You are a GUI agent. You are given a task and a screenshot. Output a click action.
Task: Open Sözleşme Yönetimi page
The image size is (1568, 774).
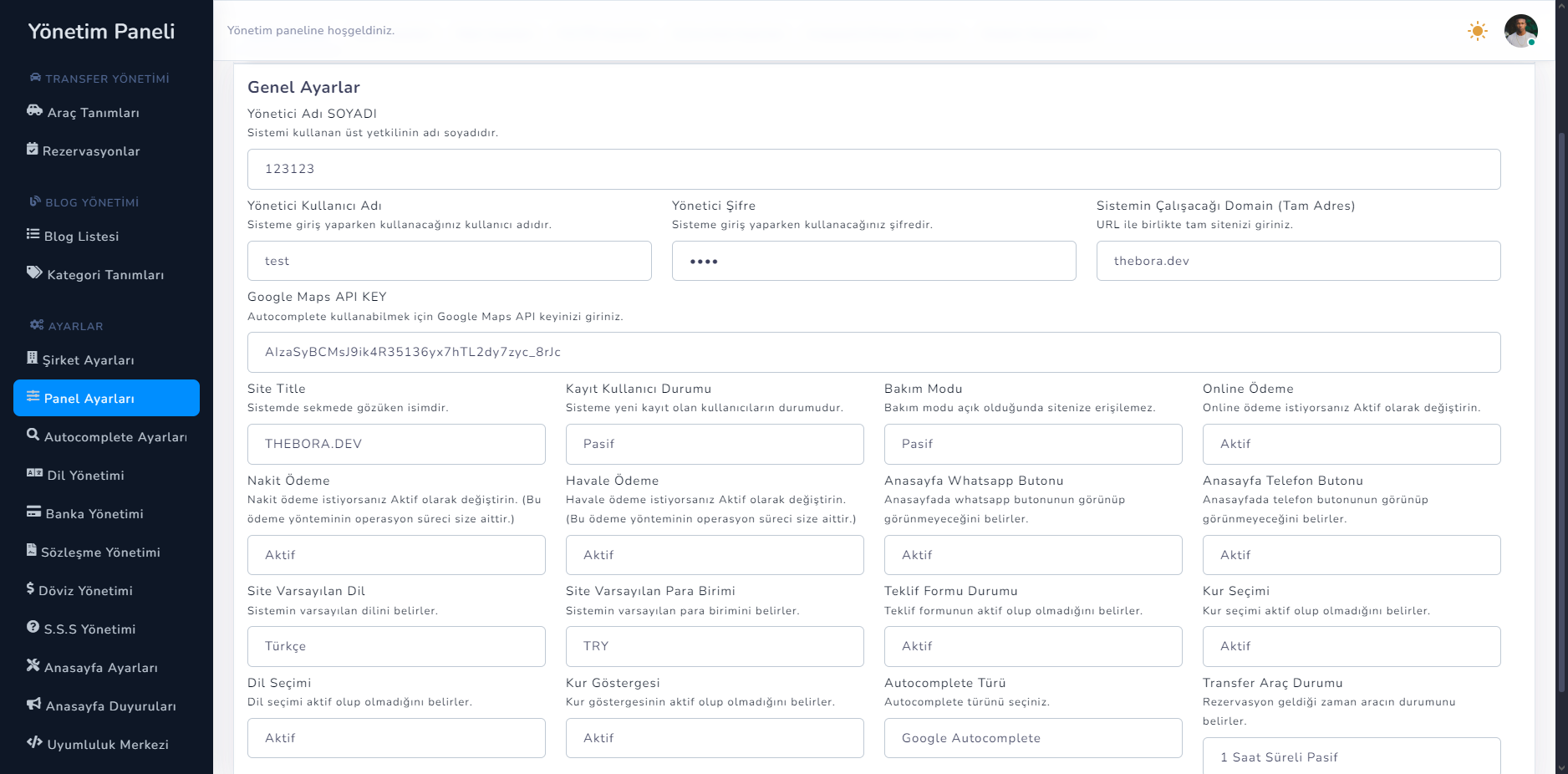(x=106, y=552)
